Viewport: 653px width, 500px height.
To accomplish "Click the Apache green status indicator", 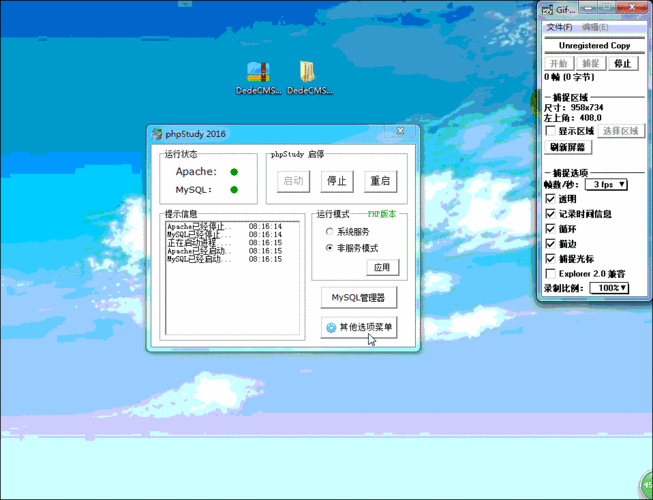I will [234, 172].
